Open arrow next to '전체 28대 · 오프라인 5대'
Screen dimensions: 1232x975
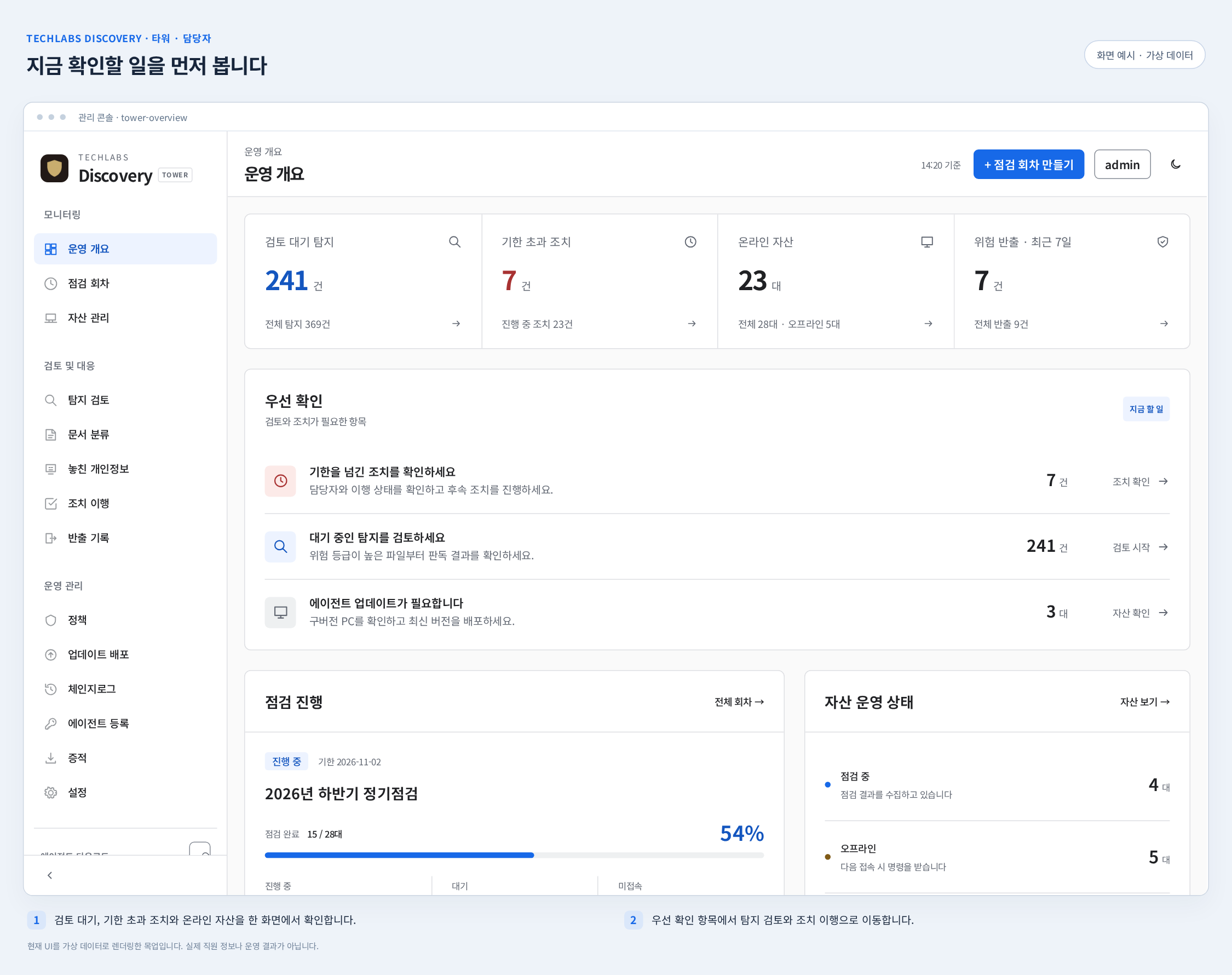928,324
